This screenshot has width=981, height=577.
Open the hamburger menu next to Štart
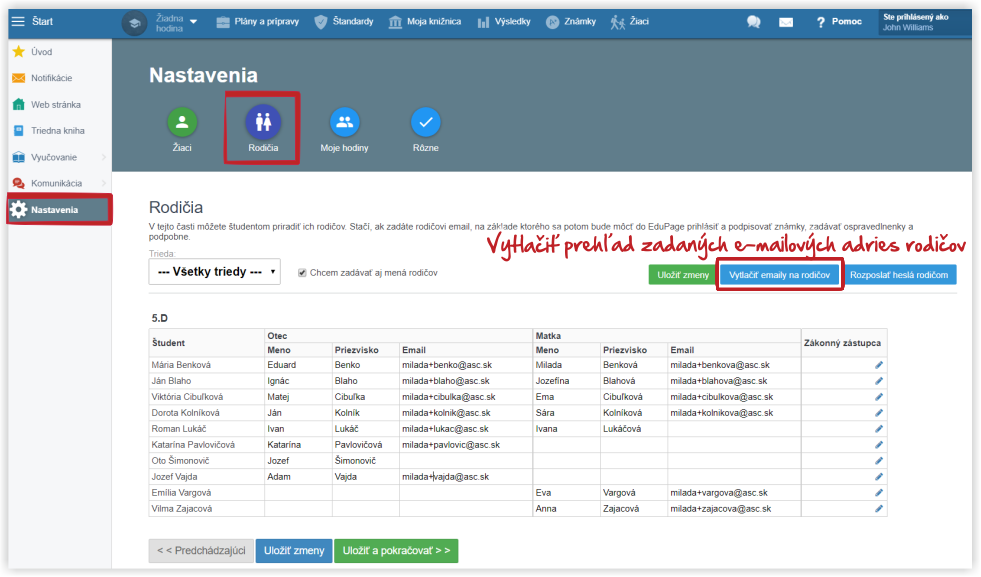[18, 21]
